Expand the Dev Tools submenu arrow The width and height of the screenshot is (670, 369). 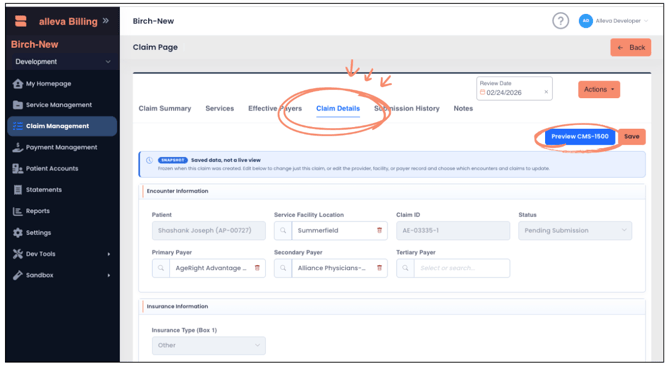coord(109,254)
